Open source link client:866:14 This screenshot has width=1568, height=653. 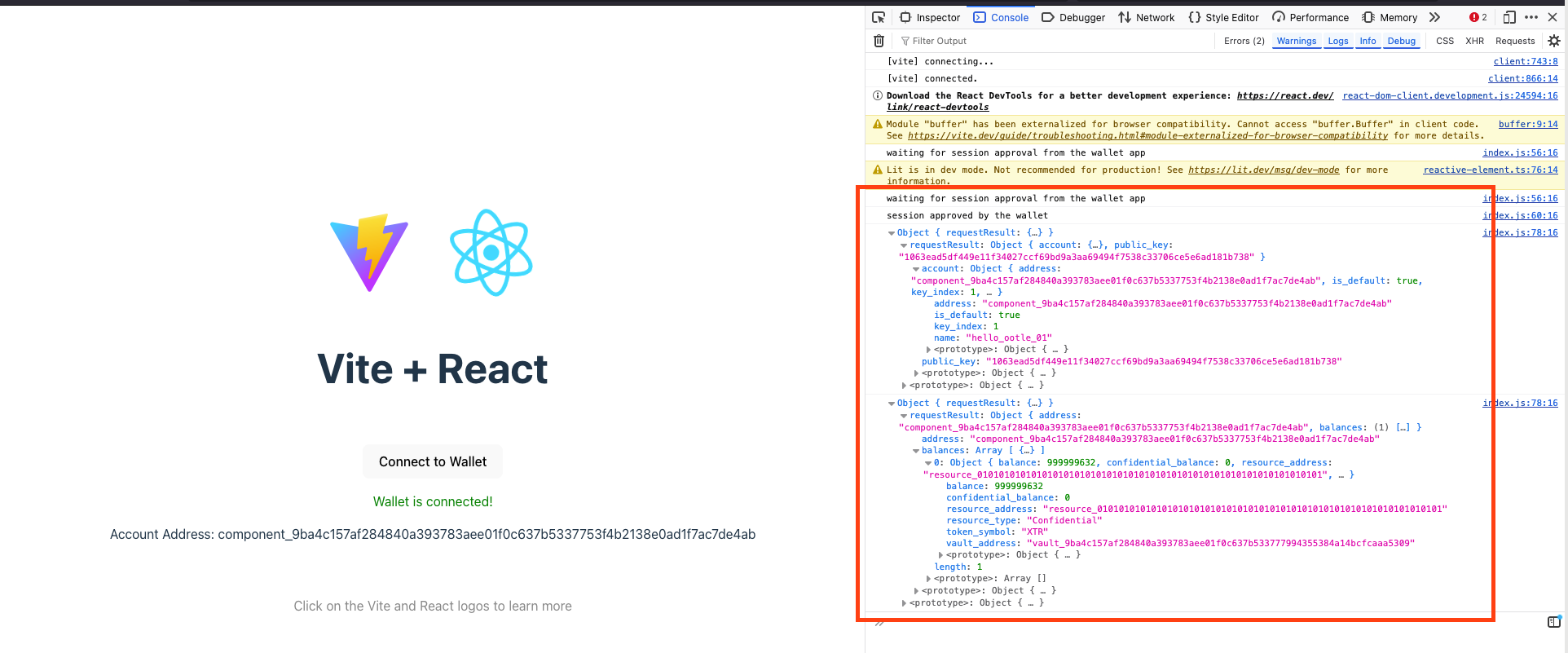click(1523, 79)
